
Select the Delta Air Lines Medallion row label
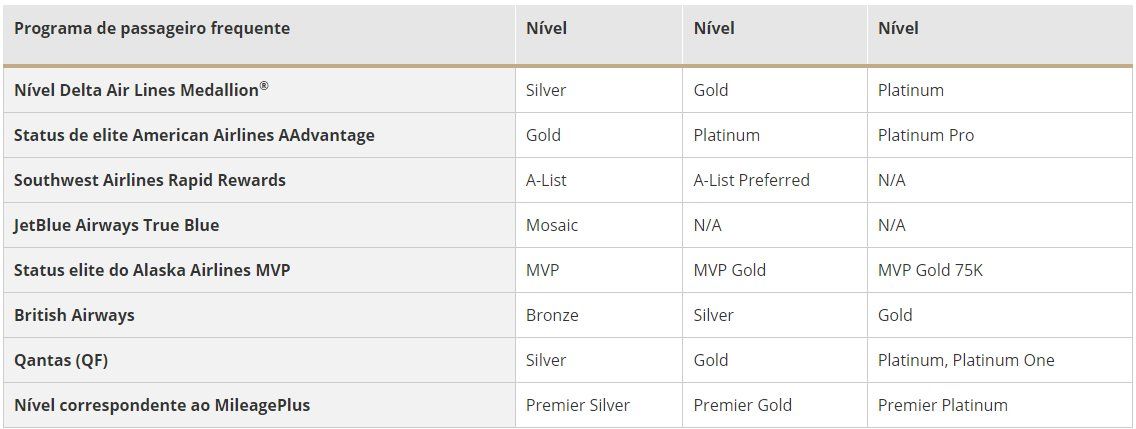click(141, 90)
